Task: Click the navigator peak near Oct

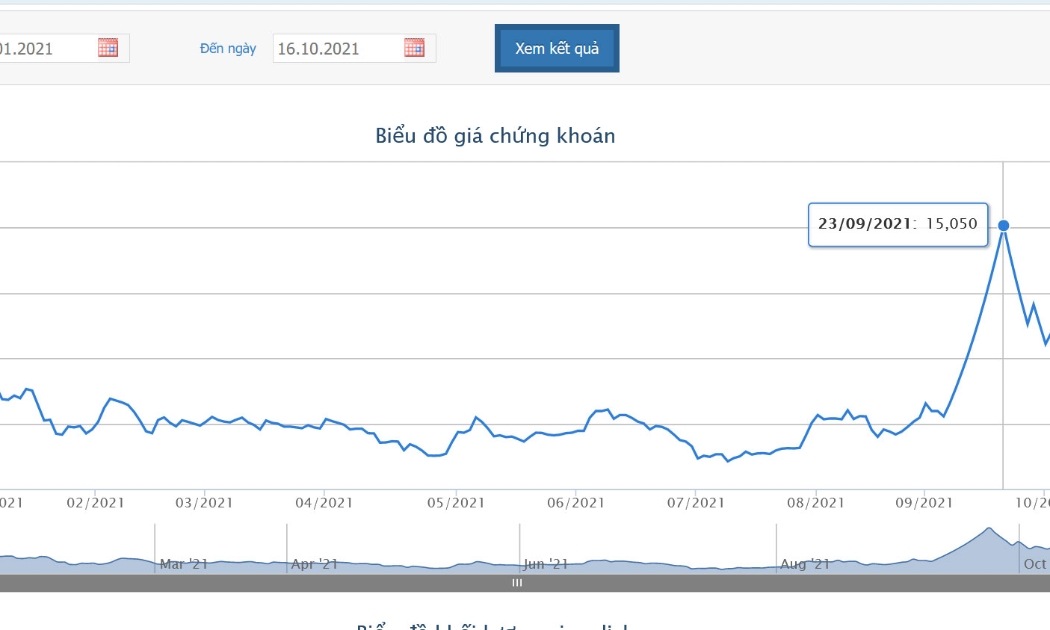Action: (x=988, y=530)
